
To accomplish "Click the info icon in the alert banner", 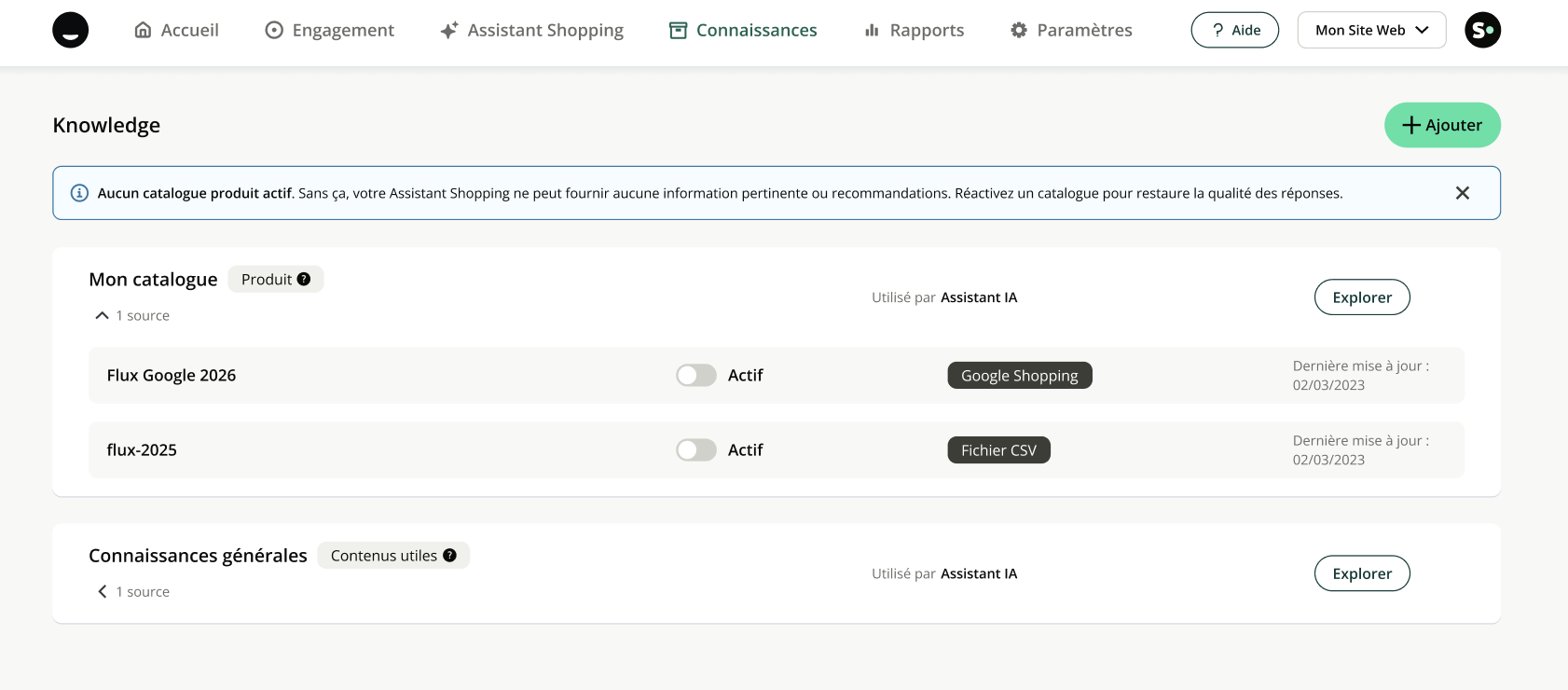I will [x=80, y=193].
